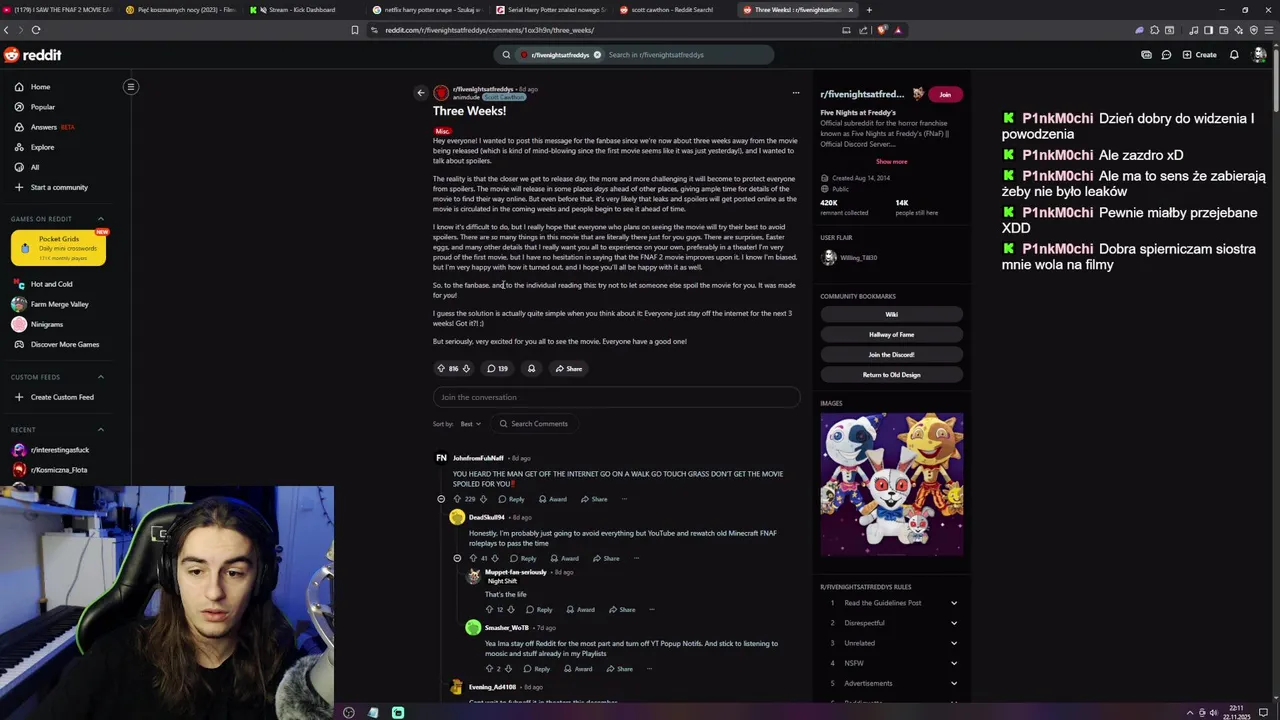Select Return to Old Design
The image size is (1280, 720).
coord(892,375)
